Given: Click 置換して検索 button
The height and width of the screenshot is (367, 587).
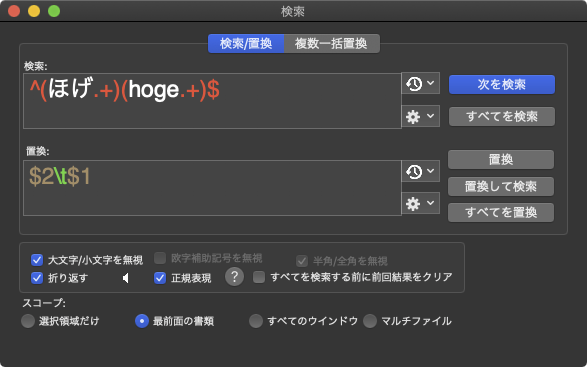Looking at the screenshot, I should coord(501,186).
